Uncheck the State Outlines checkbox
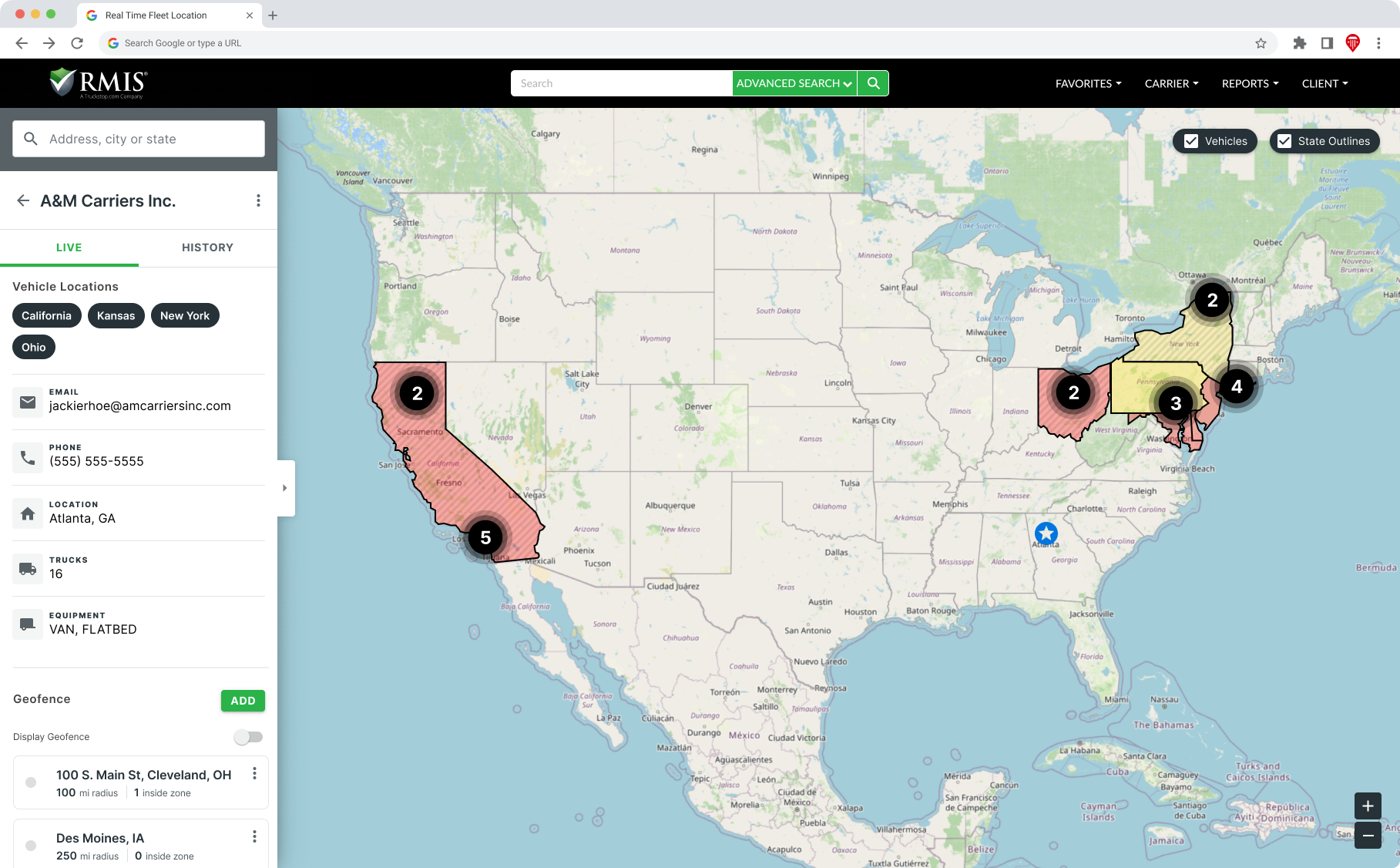This screenshot has height=868, width=1400. [x=1284, y=141]
